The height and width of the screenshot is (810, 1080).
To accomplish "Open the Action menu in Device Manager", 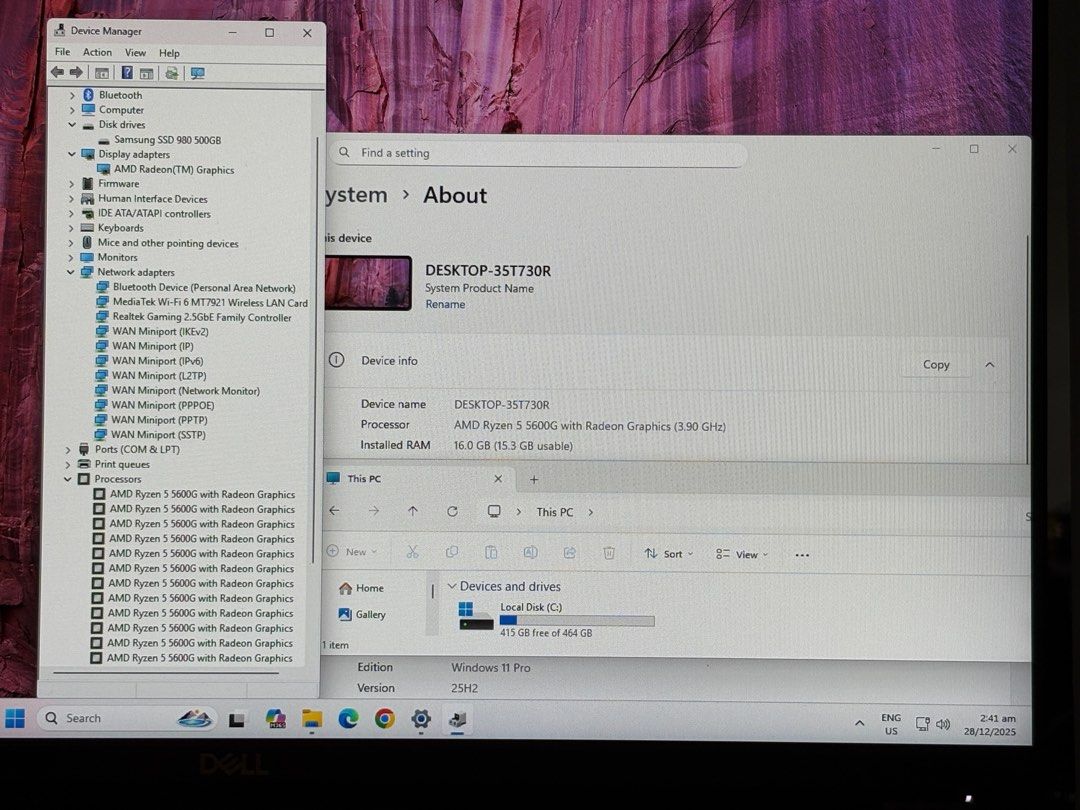I will pyautogui.click(x=97, y=53).
